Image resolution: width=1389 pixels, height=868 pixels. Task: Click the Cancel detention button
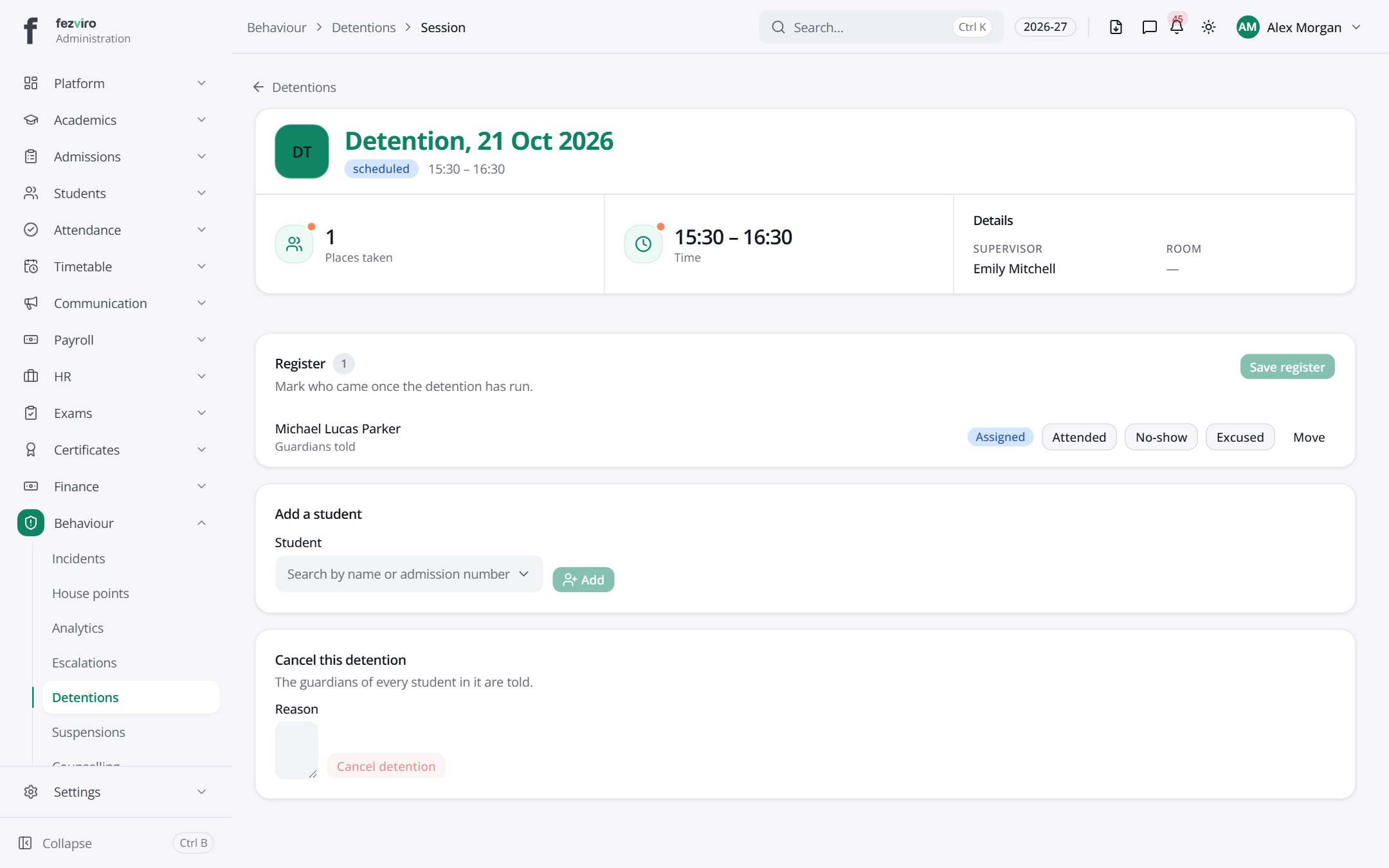(386, 766)
